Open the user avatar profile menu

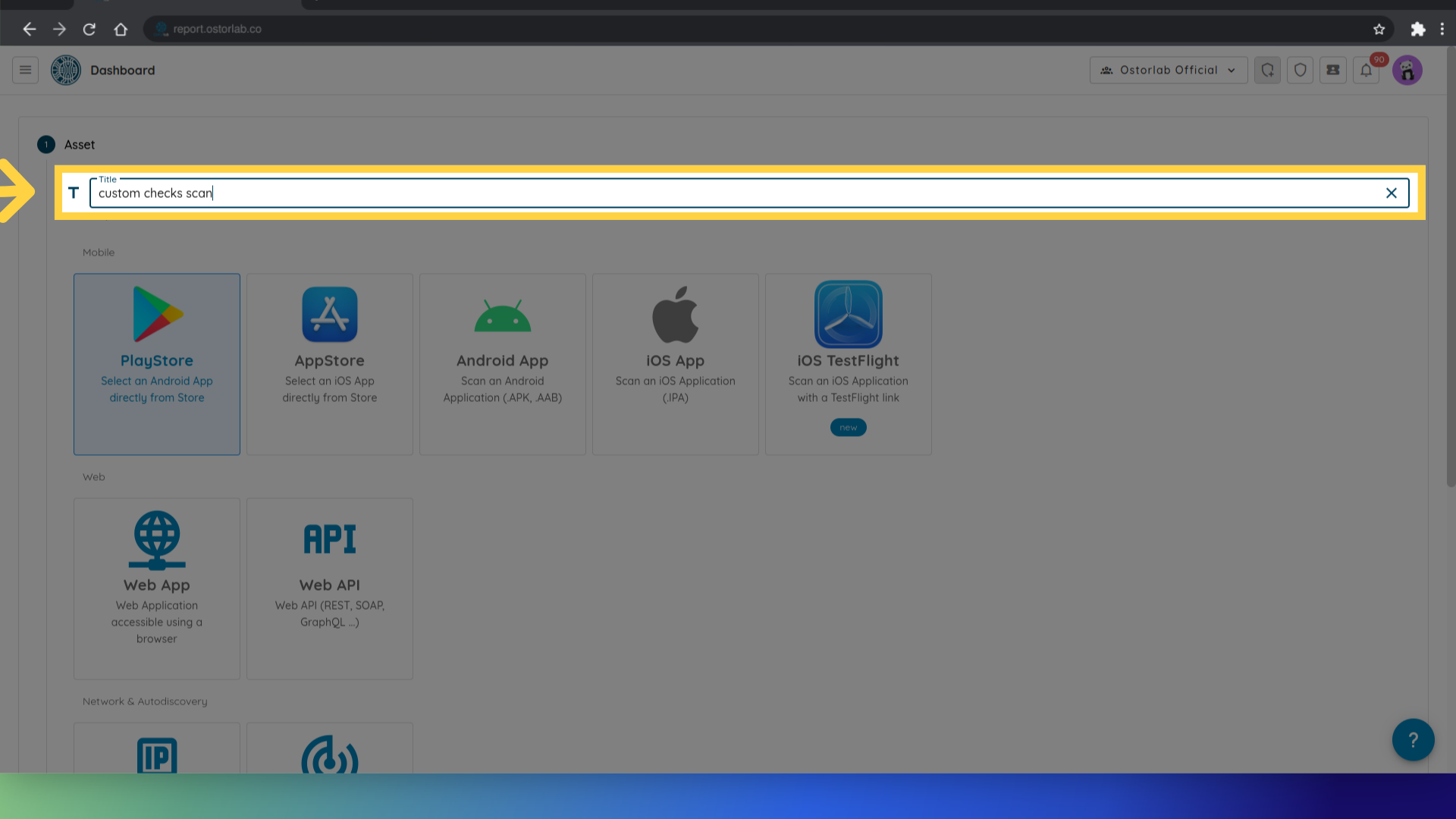pyautogui.click(x=1407, y=70)
